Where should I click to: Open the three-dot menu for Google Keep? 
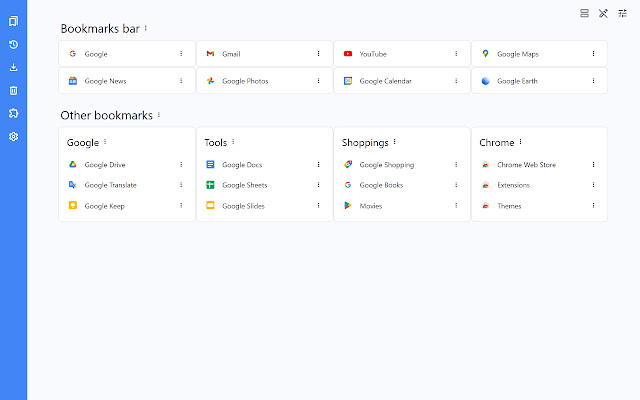pyautogui.click(x=181, y=205)
